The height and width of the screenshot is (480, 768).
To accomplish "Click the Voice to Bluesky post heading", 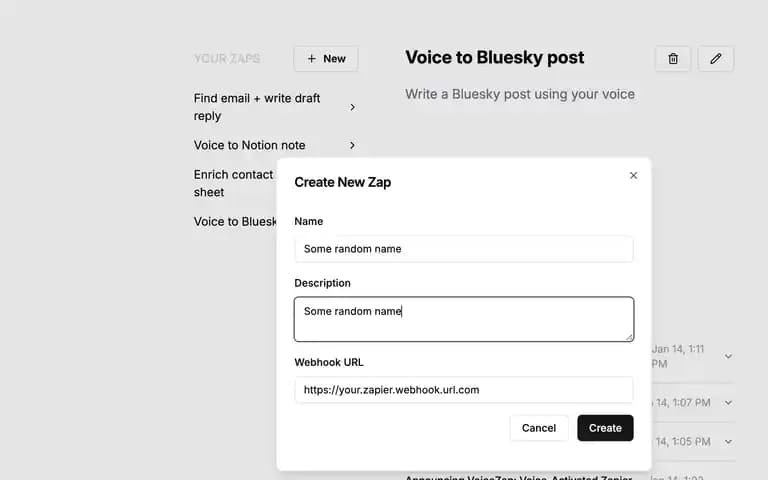I will [494, 58].
